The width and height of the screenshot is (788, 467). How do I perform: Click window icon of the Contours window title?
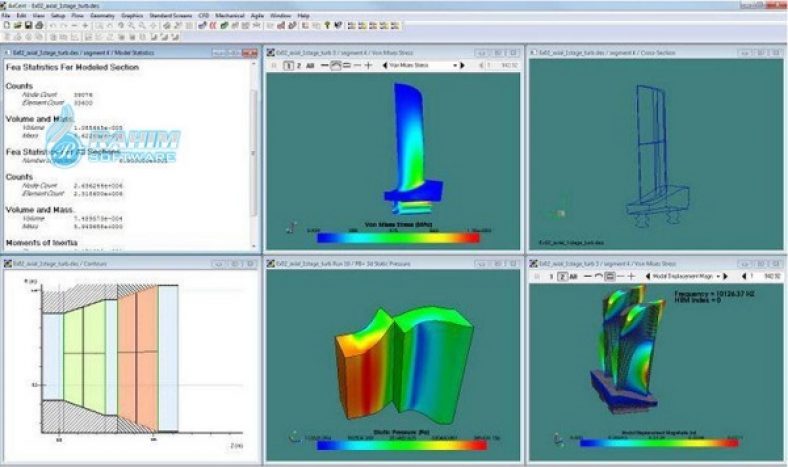tap(8, 263)
